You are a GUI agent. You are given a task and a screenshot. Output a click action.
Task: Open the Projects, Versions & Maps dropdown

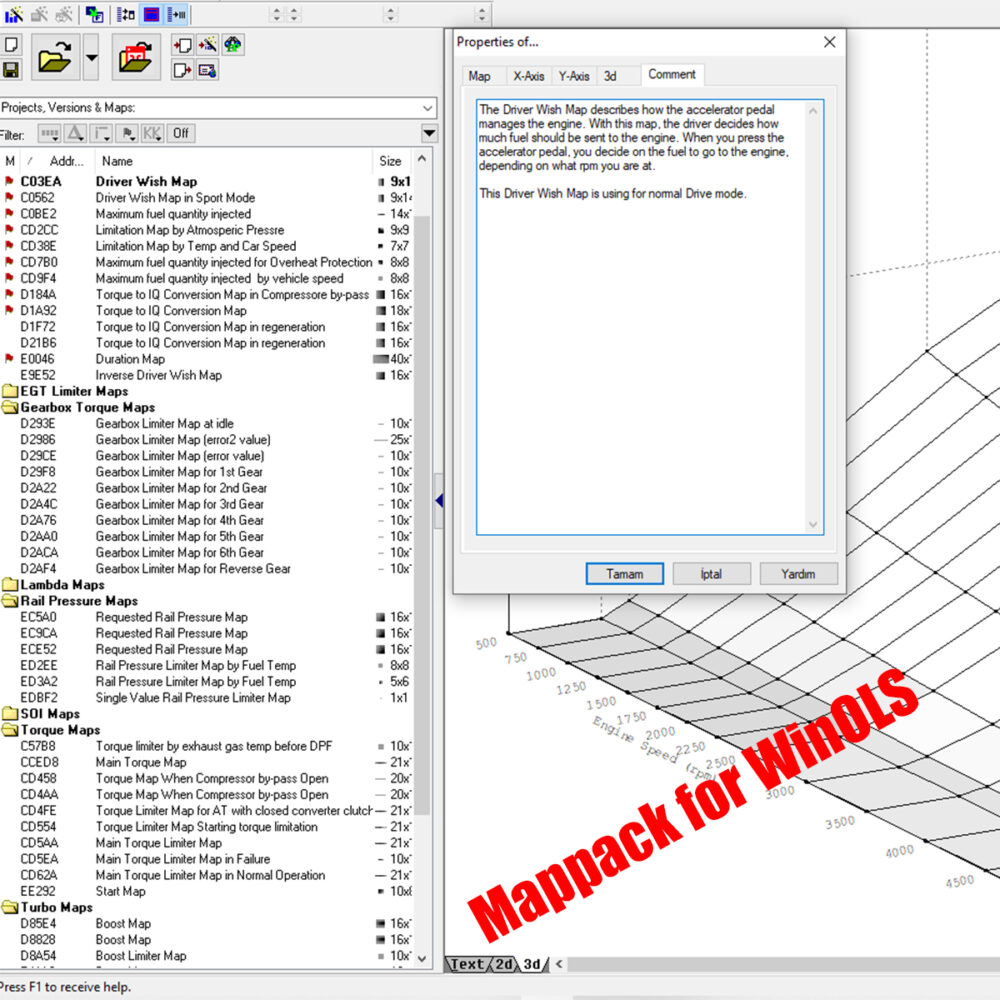(x=427, y=107)
